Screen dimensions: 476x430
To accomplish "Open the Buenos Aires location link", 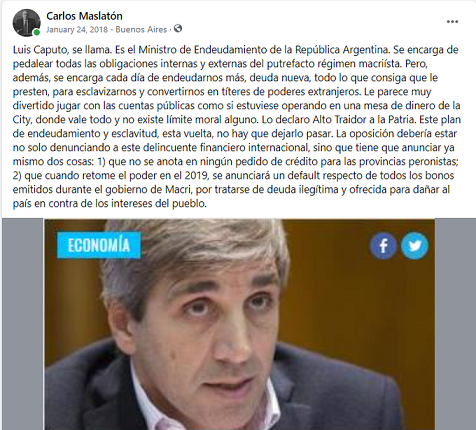I will (x=141, y=30).
